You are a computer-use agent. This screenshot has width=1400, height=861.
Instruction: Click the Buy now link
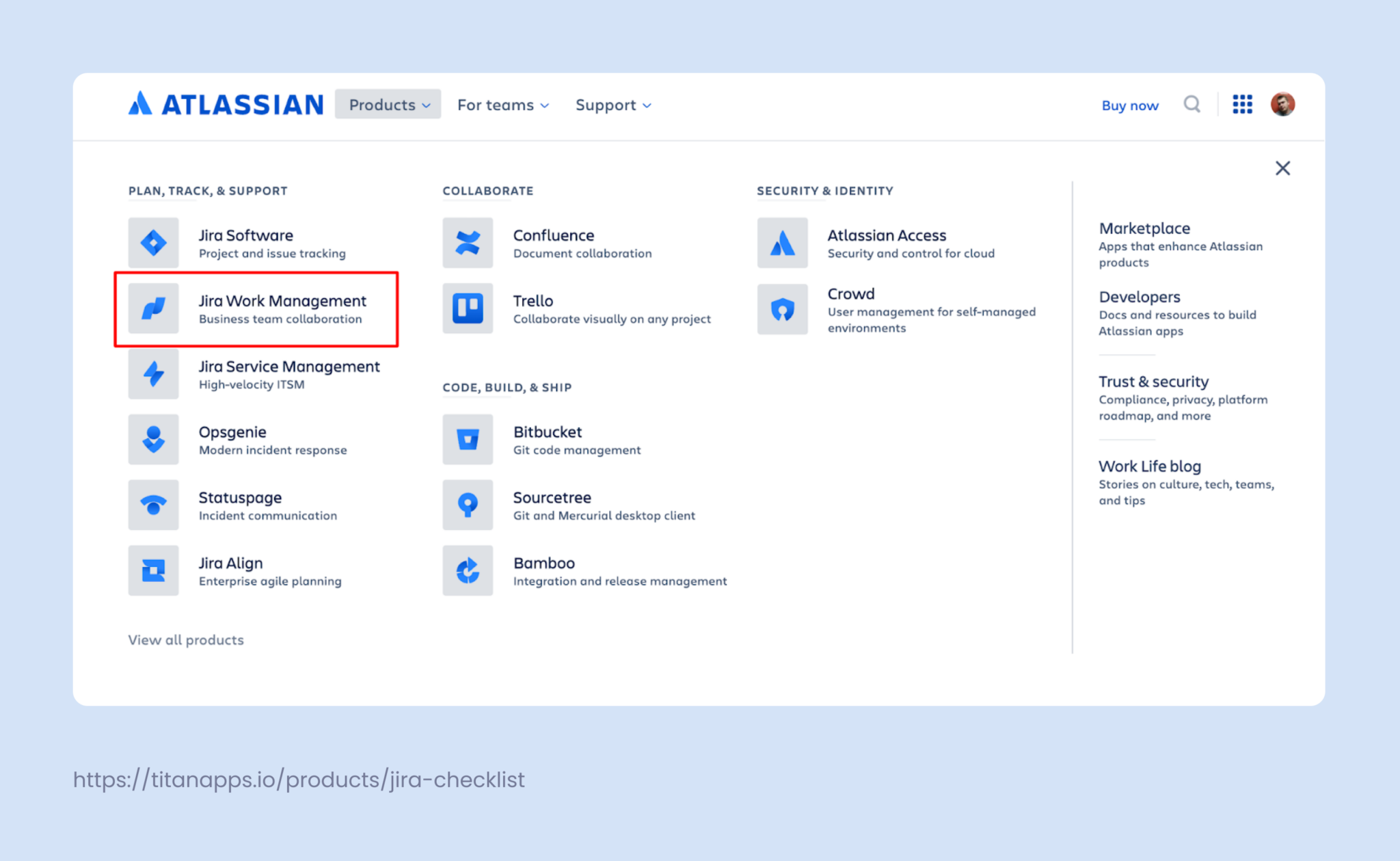tap(1130, 105)
